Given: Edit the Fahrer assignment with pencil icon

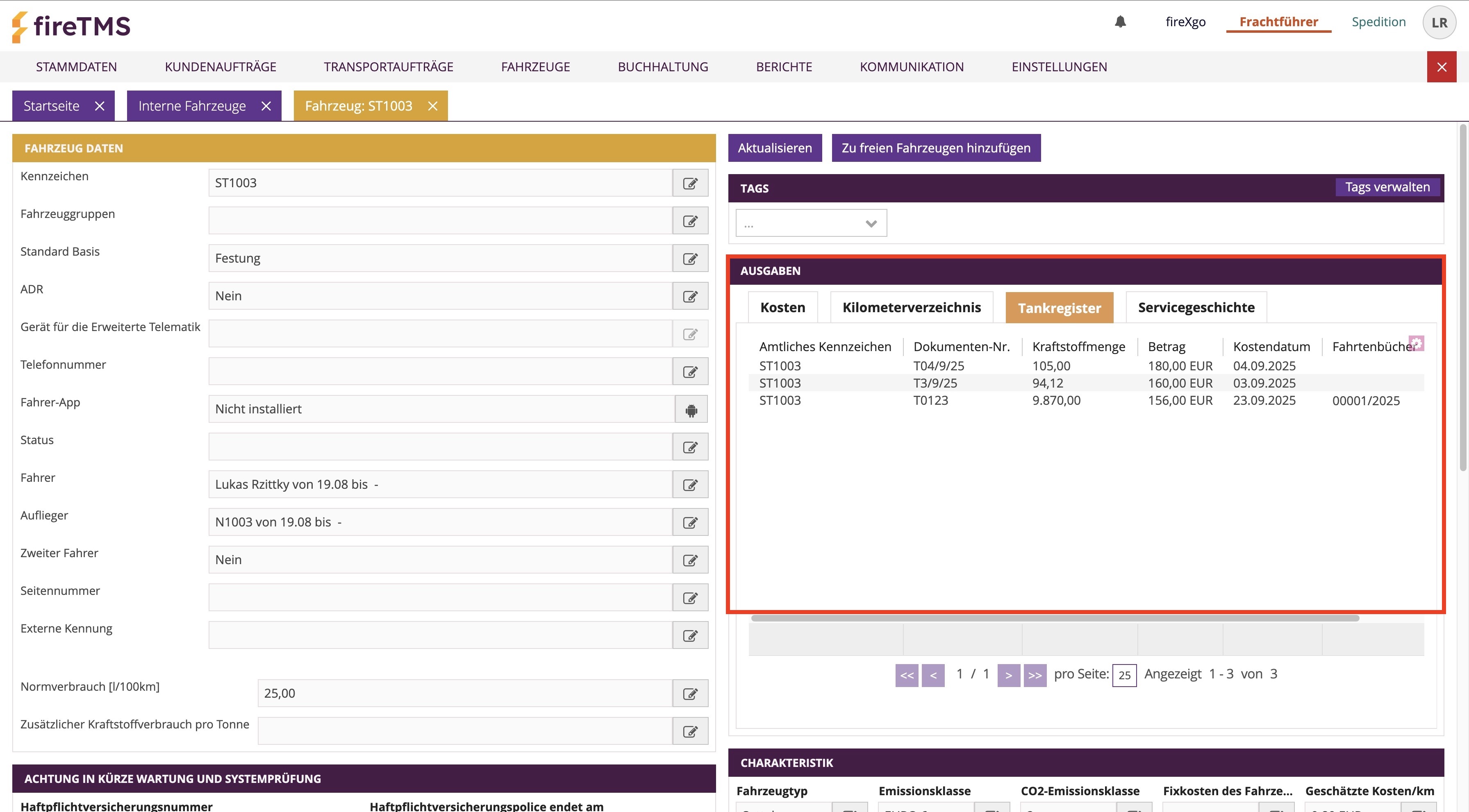Looking at the screenshot, I should [x=690, y=484].
